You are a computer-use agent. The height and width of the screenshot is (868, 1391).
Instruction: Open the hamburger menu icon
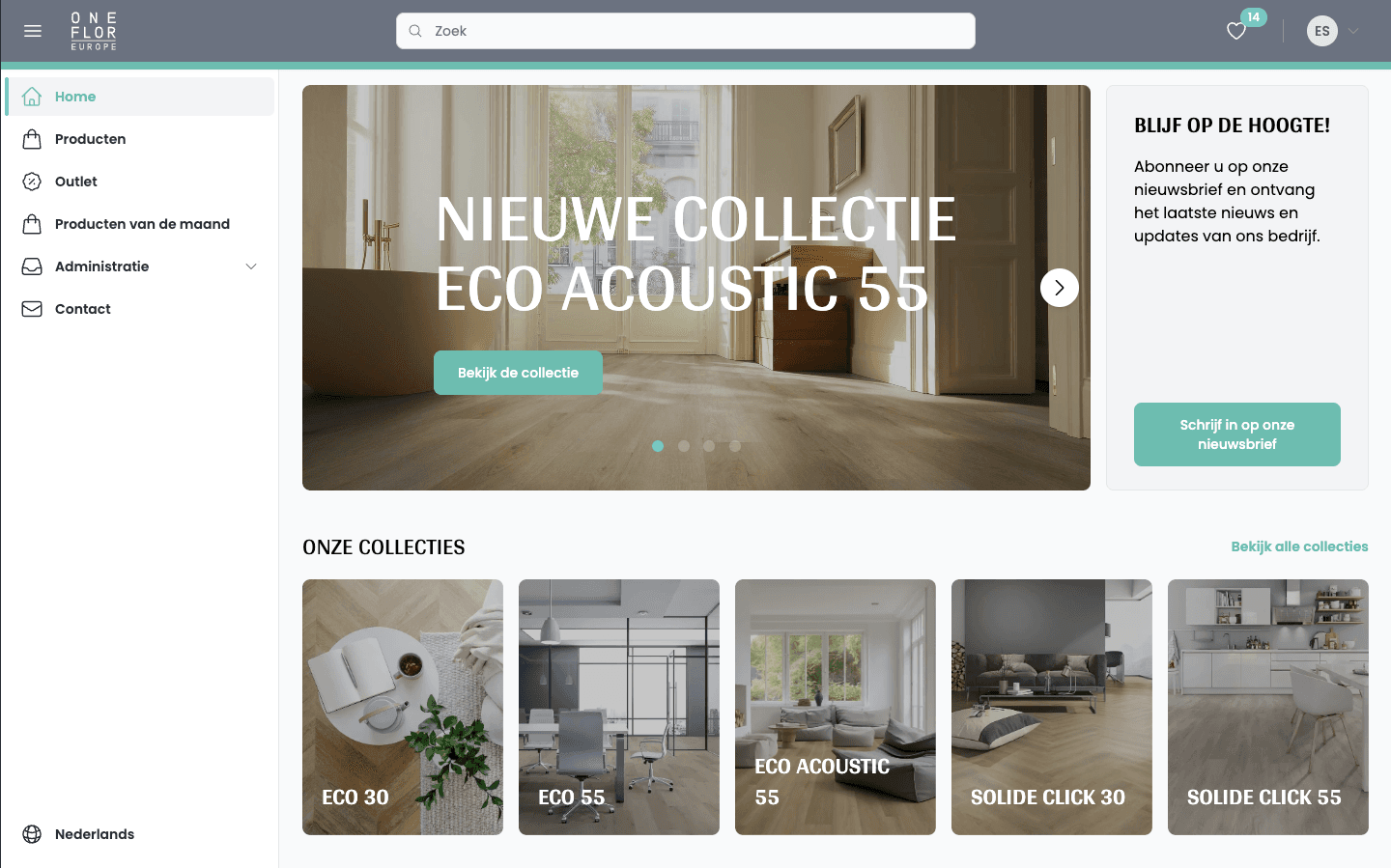(33, 31)
